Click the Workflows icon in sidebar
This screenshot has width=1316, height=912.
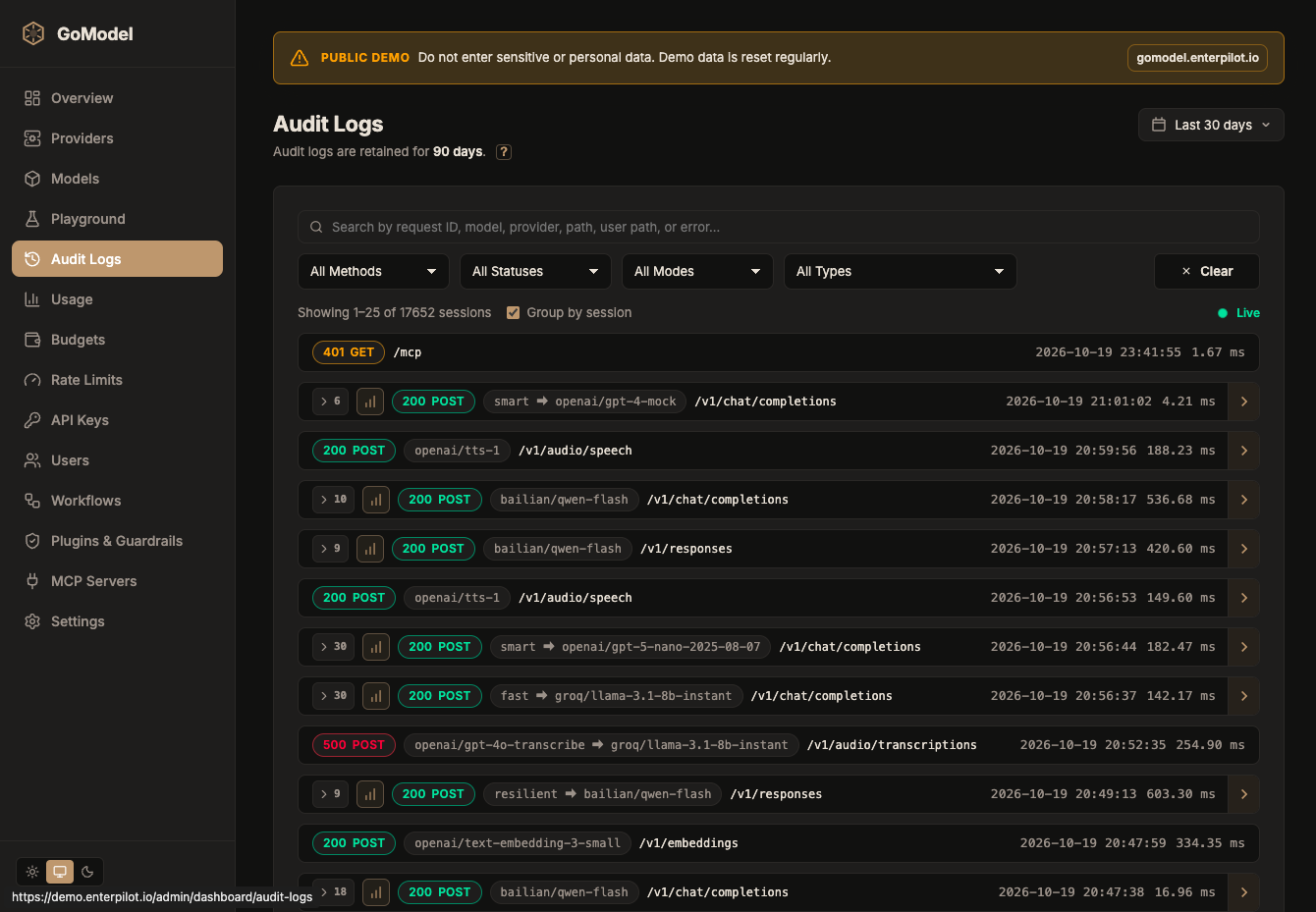32,501
